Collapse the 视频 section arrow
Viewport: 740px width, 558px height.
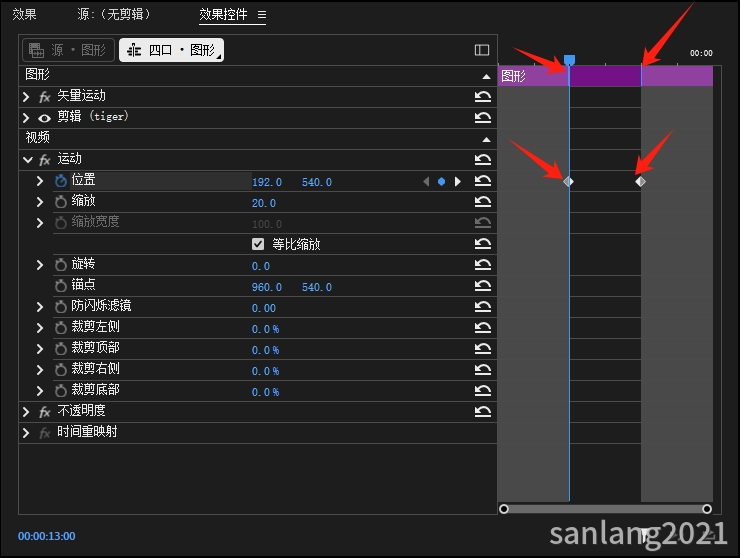(x=486, y=140)
